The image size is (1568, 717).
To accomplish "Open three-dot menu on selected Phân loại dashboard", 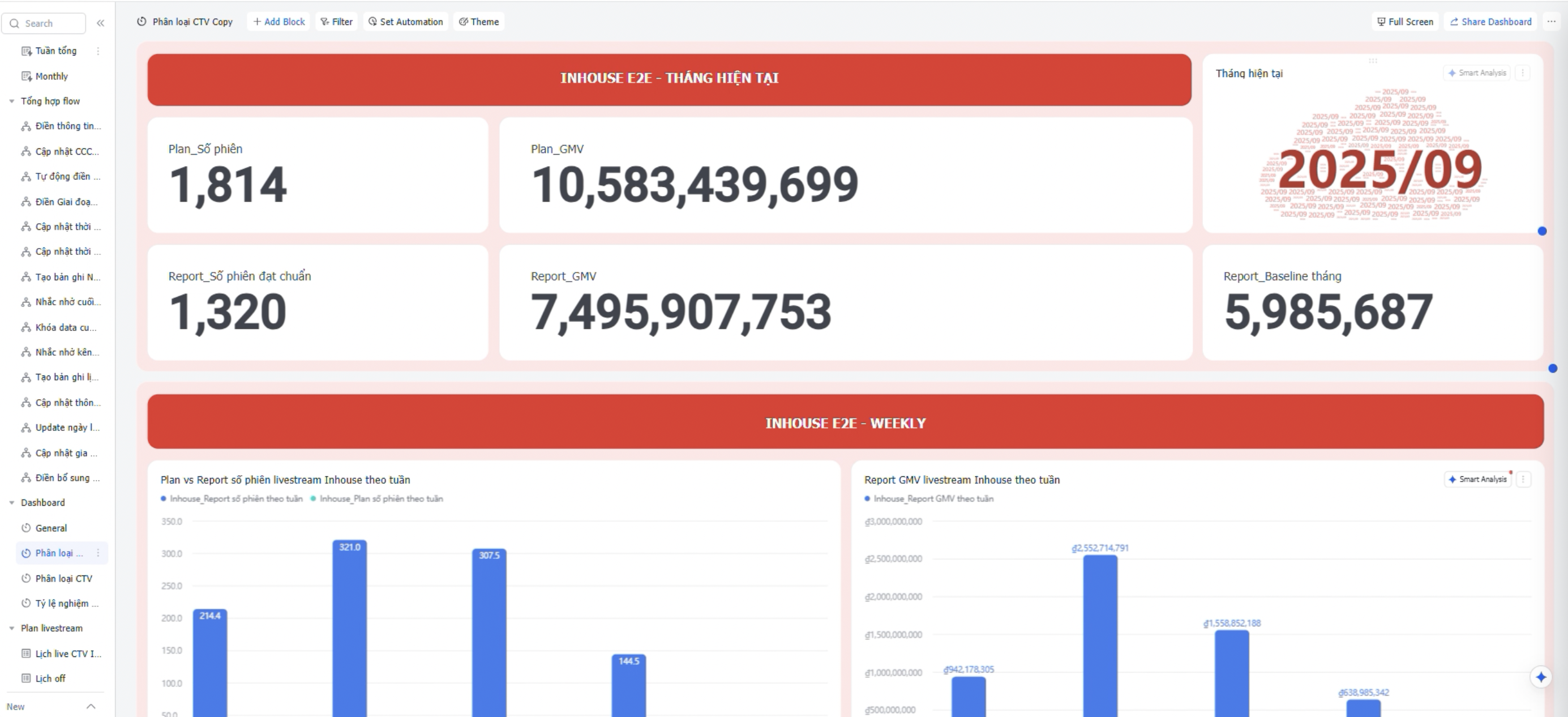I will 98,553.
